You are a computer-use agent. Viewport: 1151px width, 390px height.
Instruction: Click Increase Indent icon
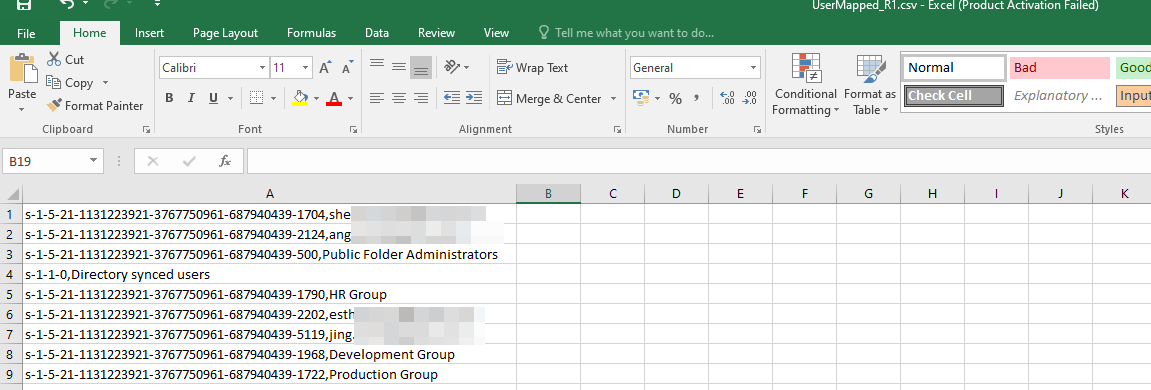(x=474, y=98)
